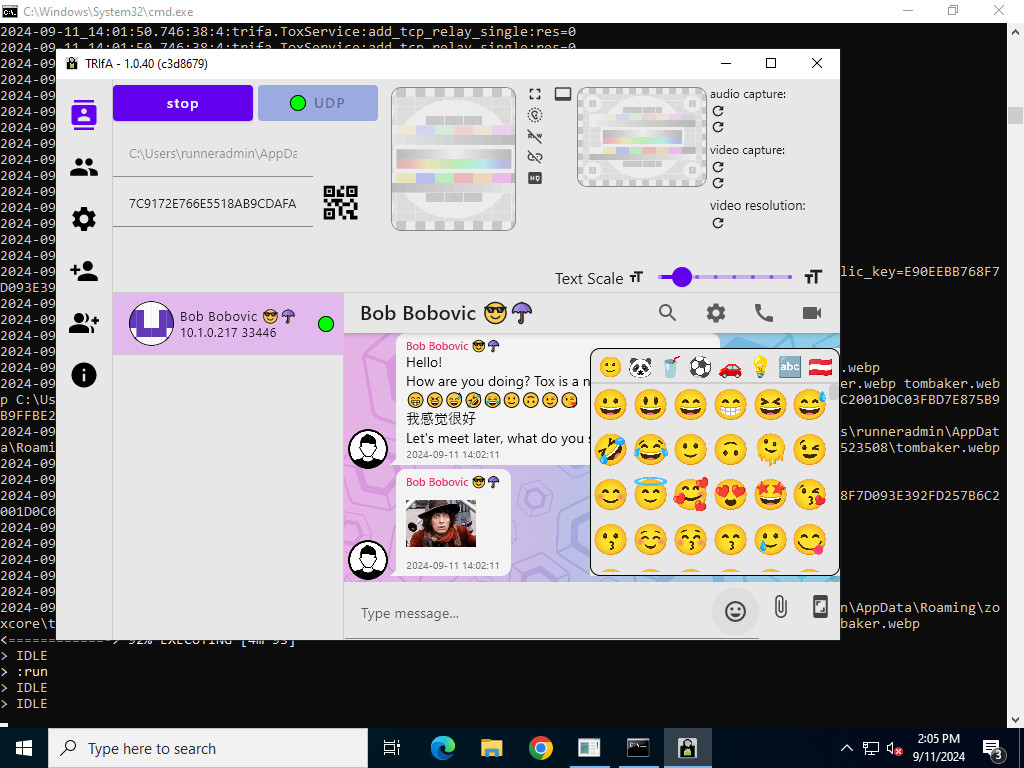Insert the face blowing a kiss emoji
The width and height of the screenshot is (1024, 768).
[810, 494]
